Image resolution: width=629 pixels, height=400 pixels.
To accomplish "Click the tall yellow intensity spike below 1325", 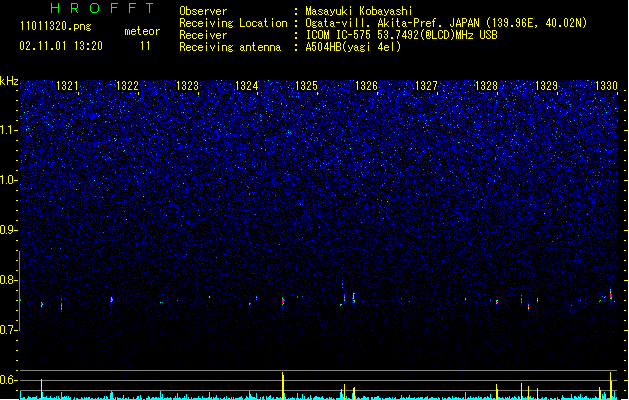I will click(283, 386).
